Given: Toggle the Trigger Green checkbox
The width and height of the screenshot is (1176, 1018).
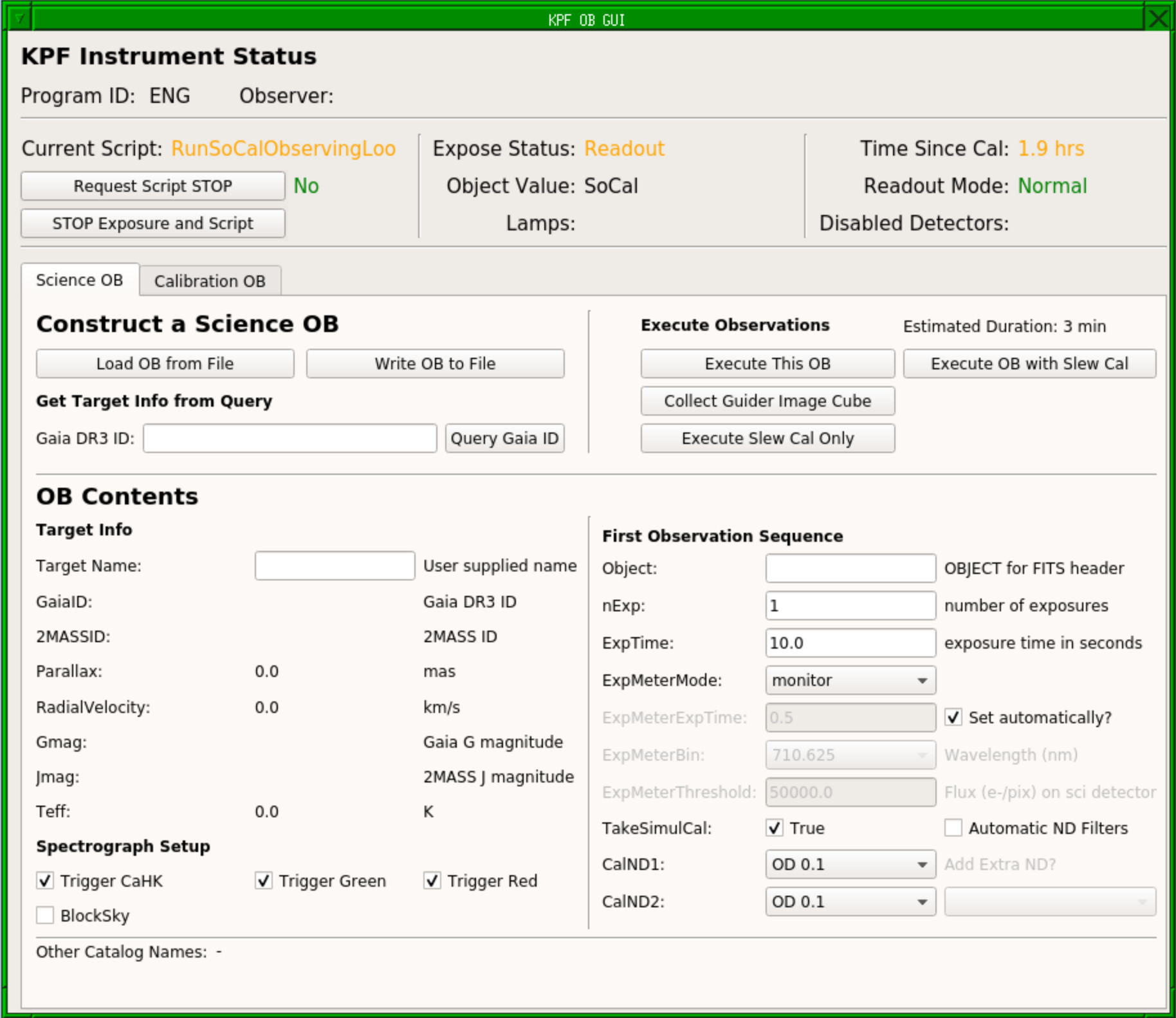Looking at the screenshot, I should pyautogui.click(x=264, y=881).
